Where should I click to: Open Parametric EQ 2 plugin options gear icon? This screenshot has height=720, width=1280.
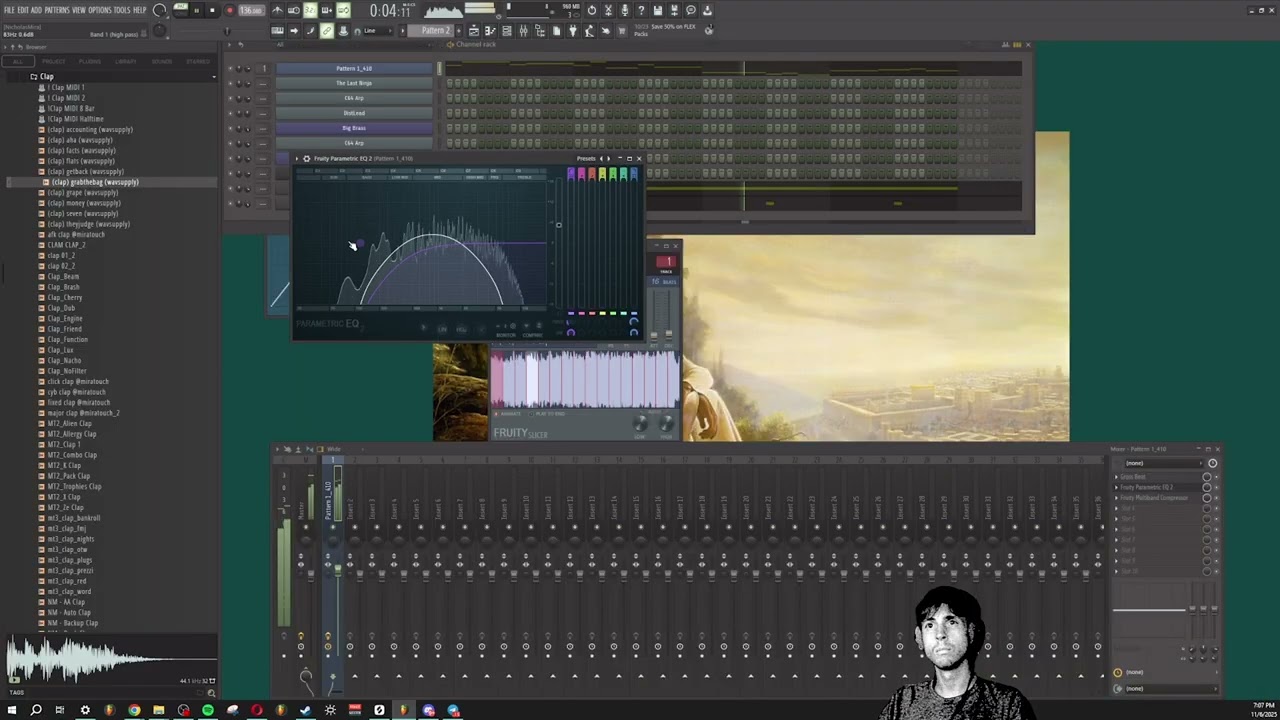tap(307, 158)
